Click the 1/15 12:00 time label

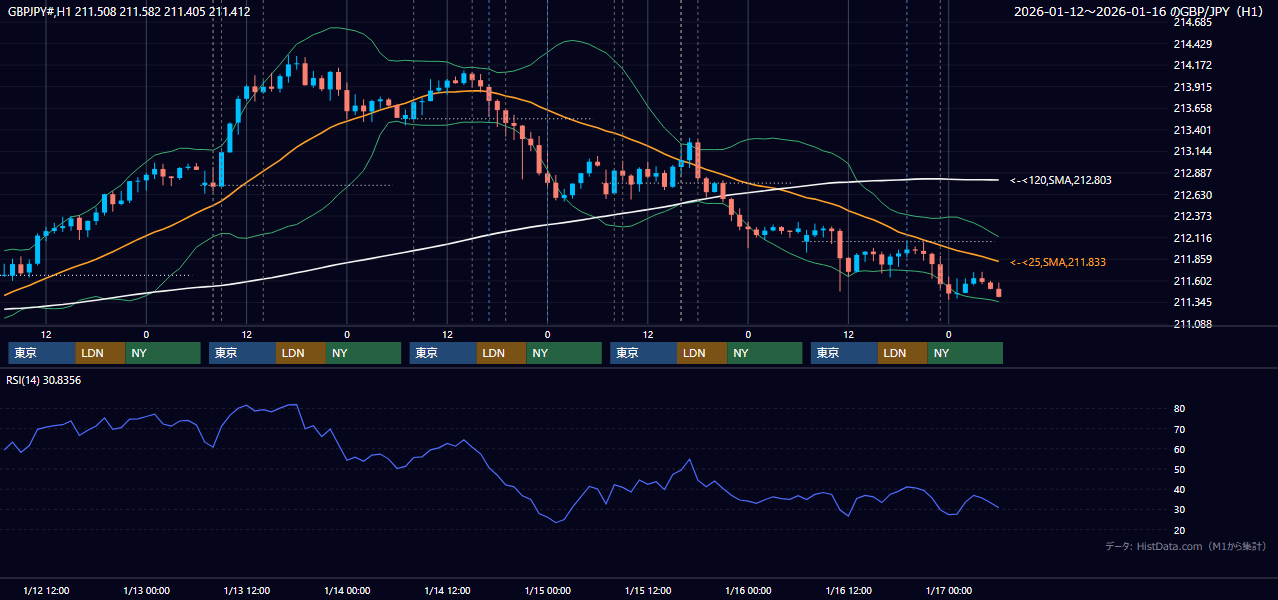648,591
